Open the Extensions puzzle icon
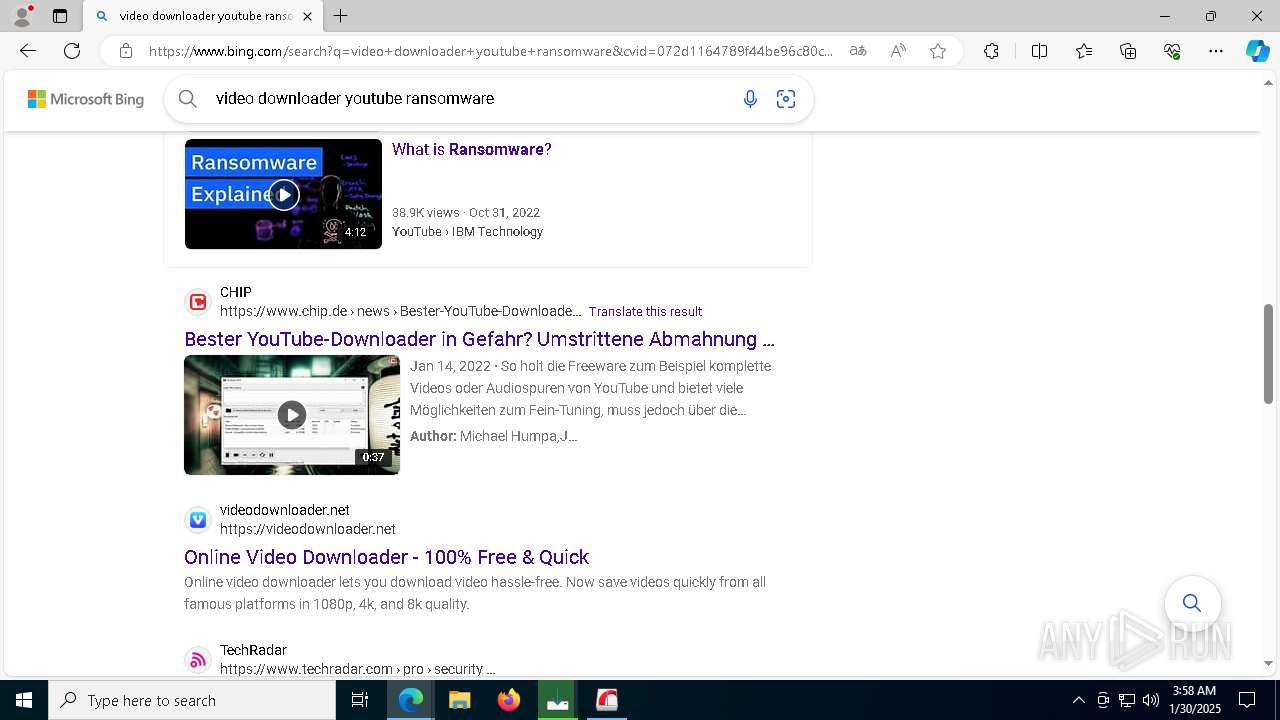 pos(991,51)
